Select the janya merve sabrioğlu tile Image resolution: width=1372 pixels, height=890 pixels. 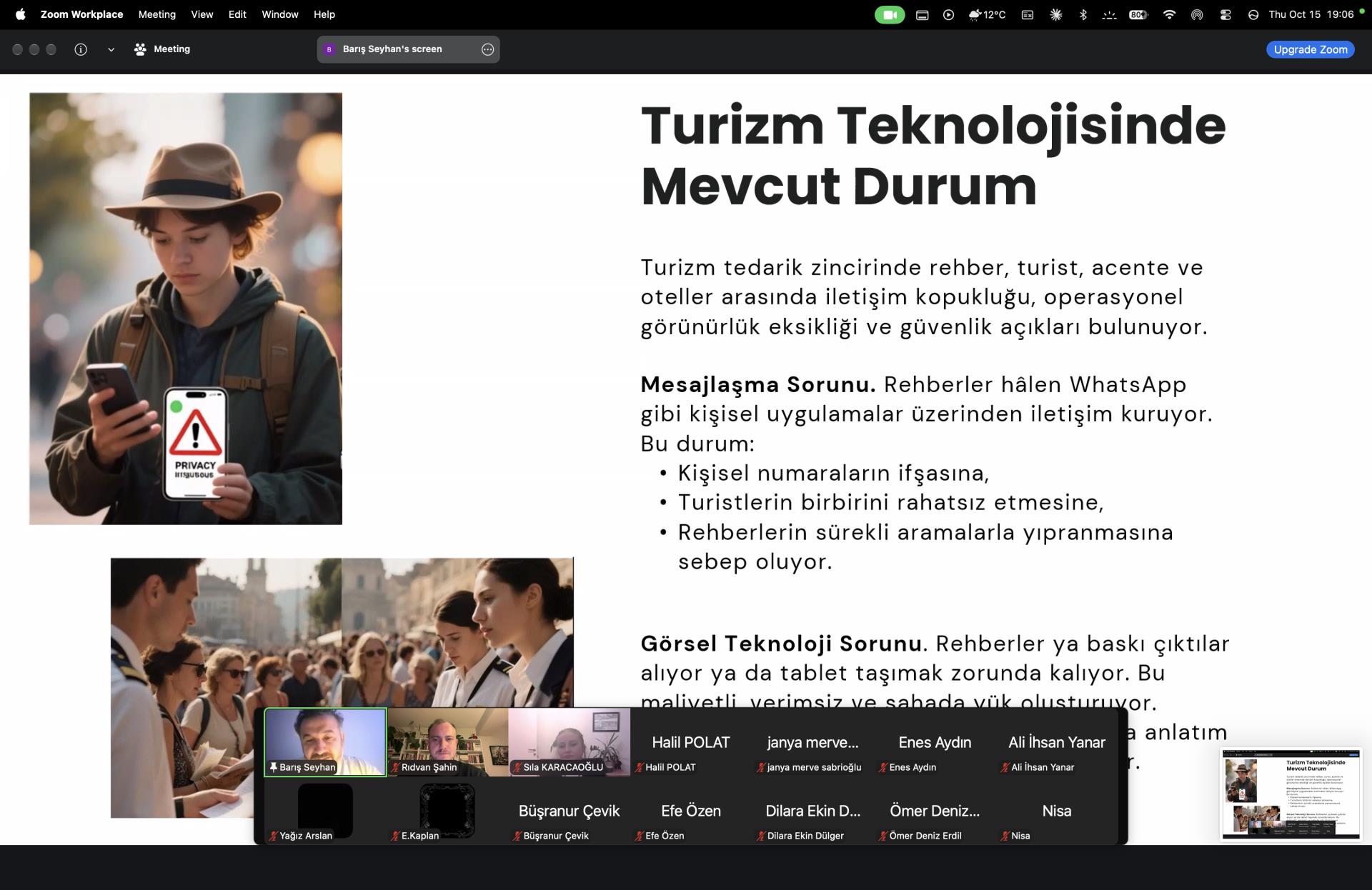[x=813, y=742]
